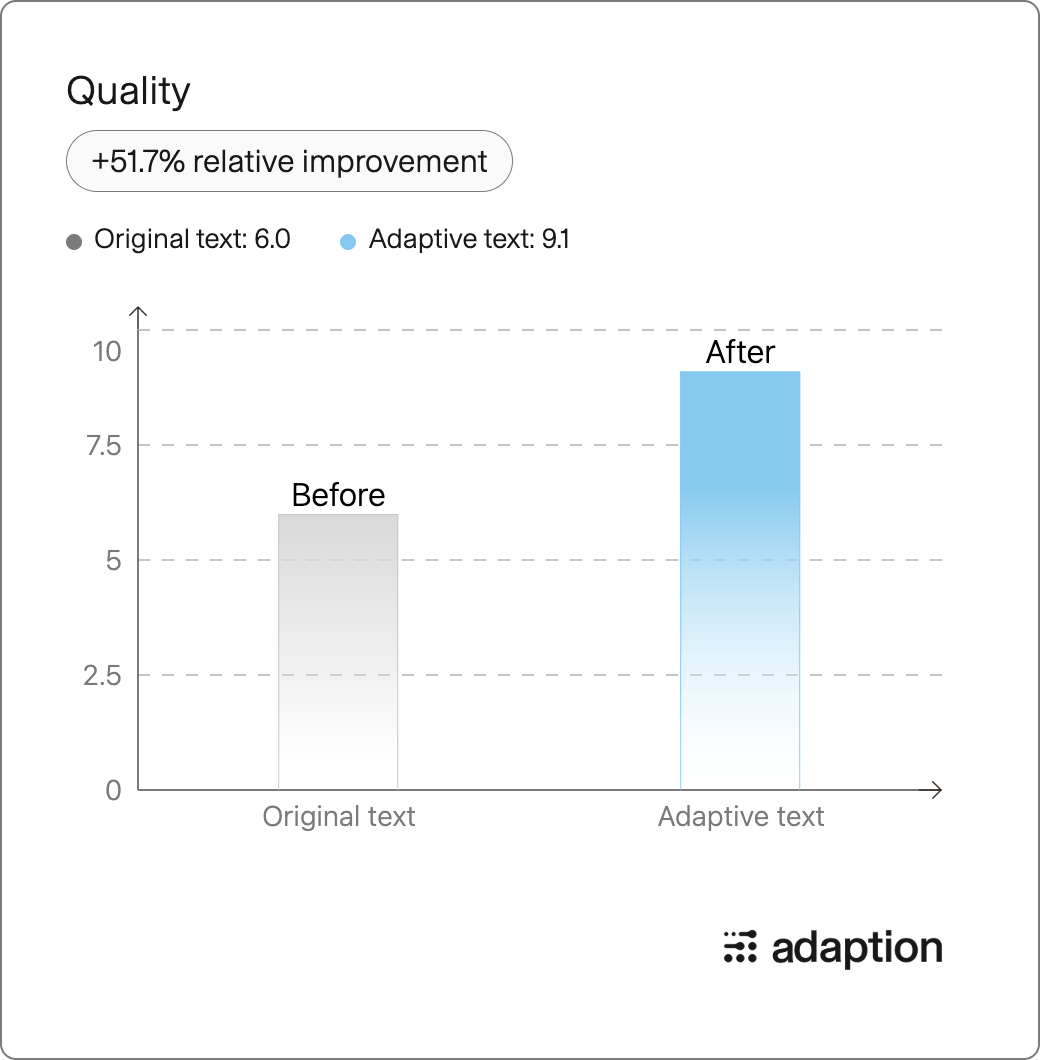Click the Before label above gray bar
This screenshot has height=1060, width=1040.
click(338, 495)
